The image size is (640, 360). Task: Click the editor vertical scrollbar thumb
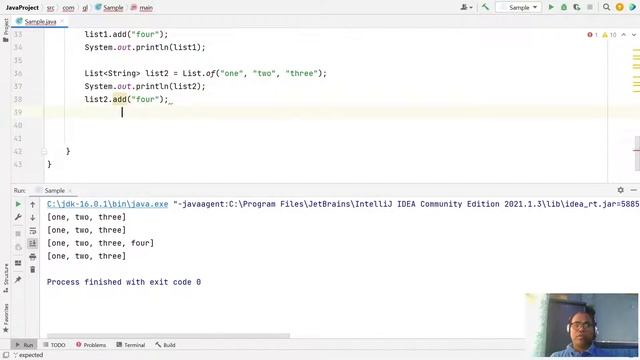[637, 153]
